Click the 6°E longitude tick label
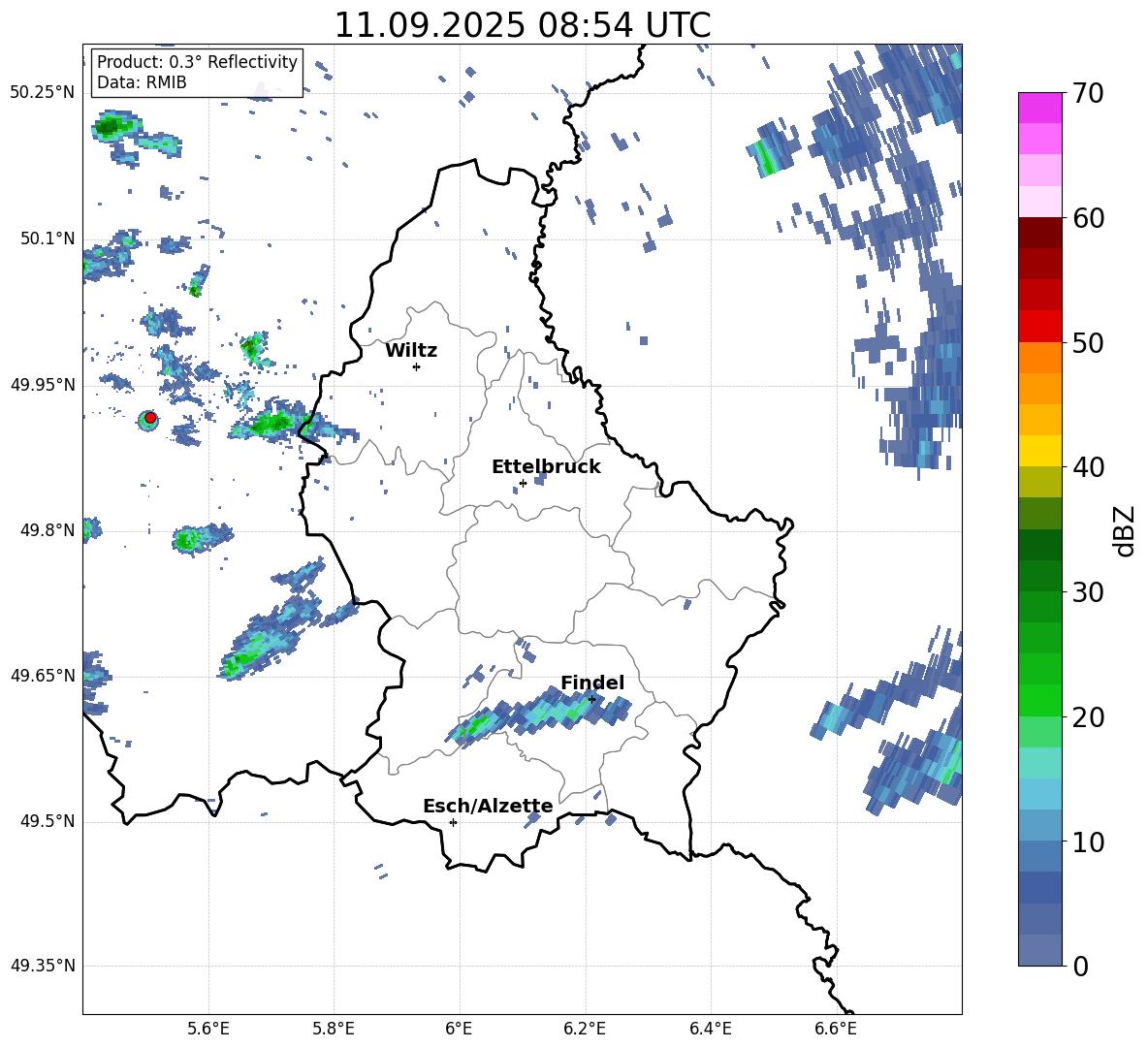 (x=459, y=1030)
